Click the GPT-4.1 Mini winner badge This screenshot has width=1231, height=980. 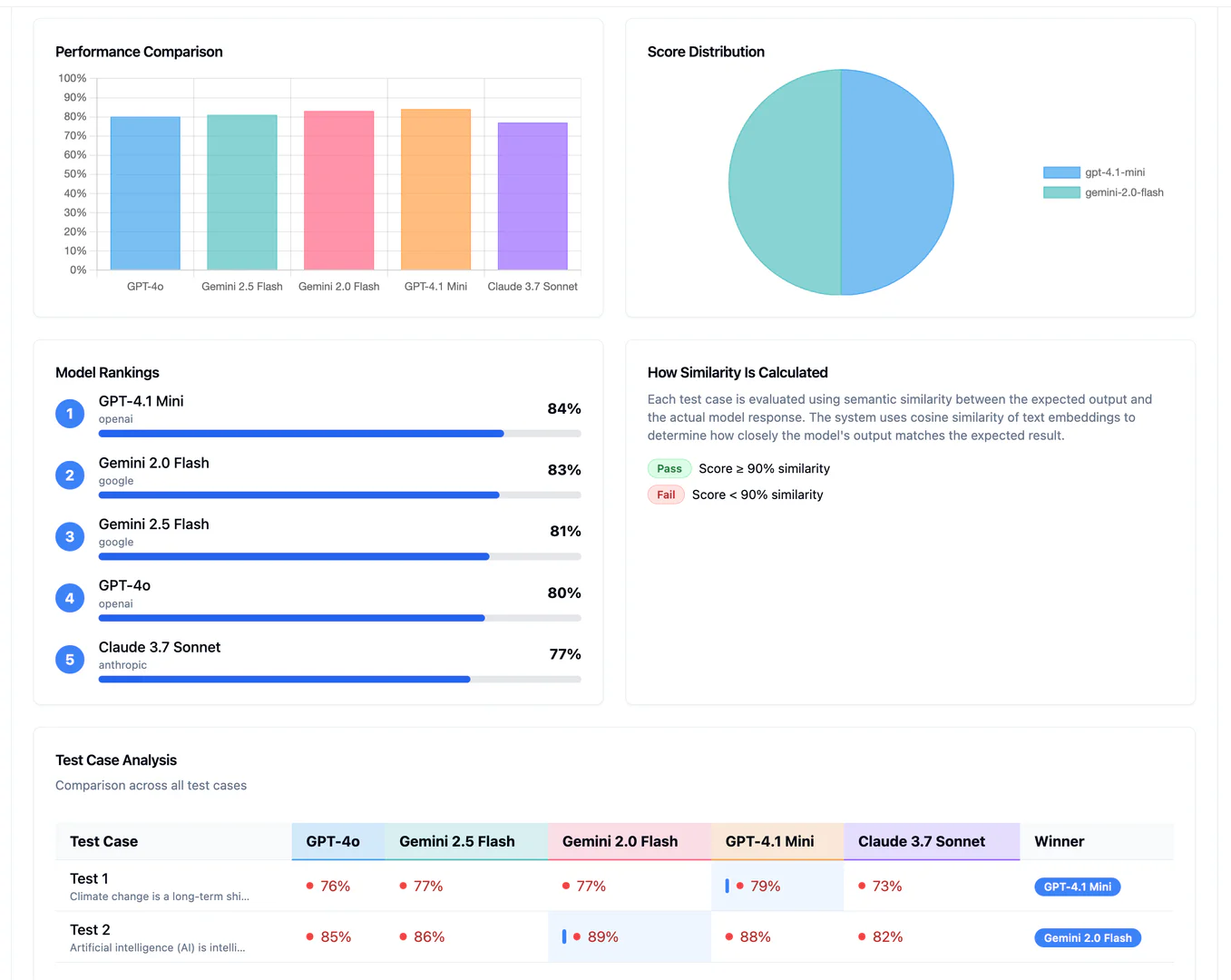(x=1077, y=887)
